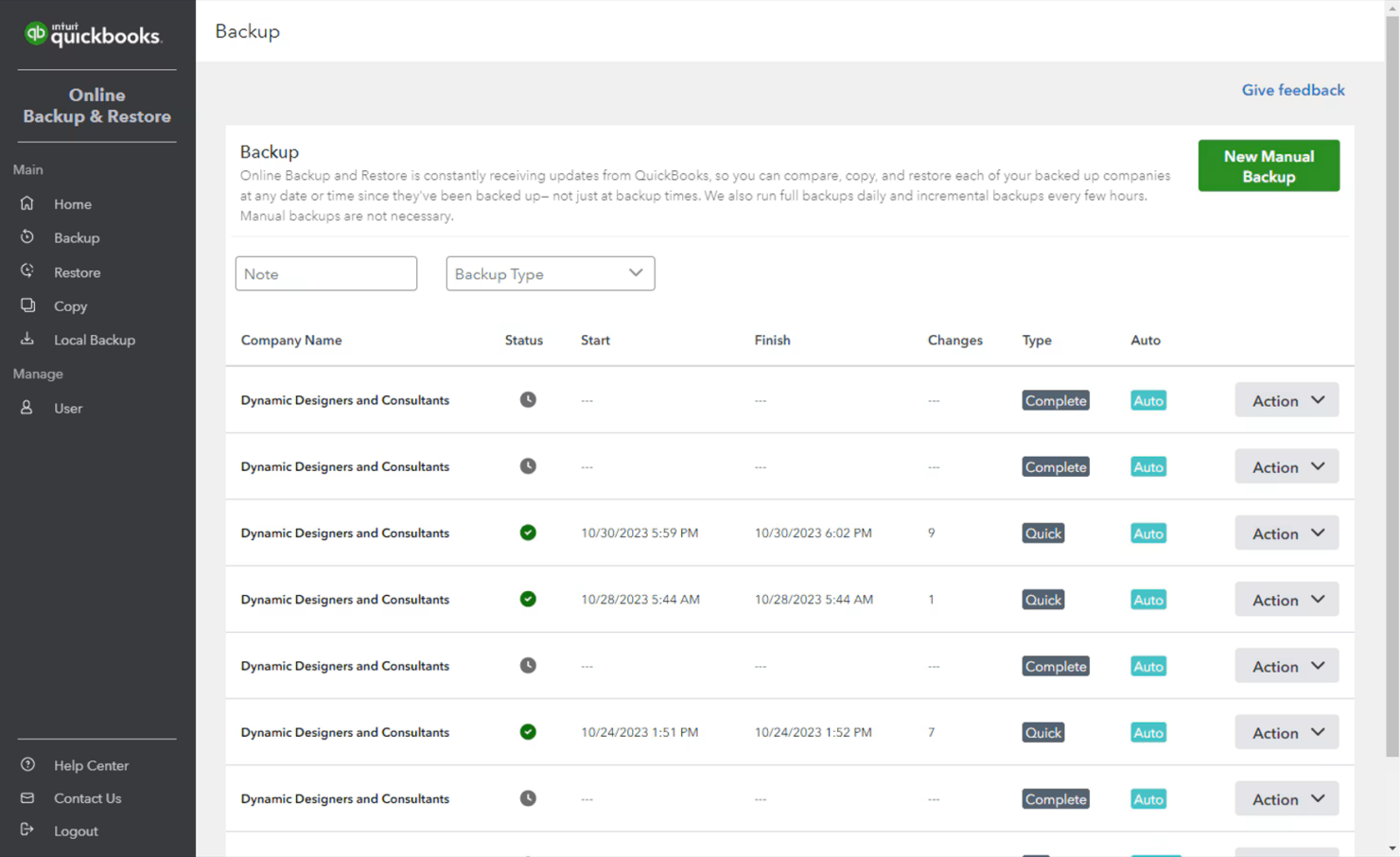Select the Home icon in the sidebar

29,203
